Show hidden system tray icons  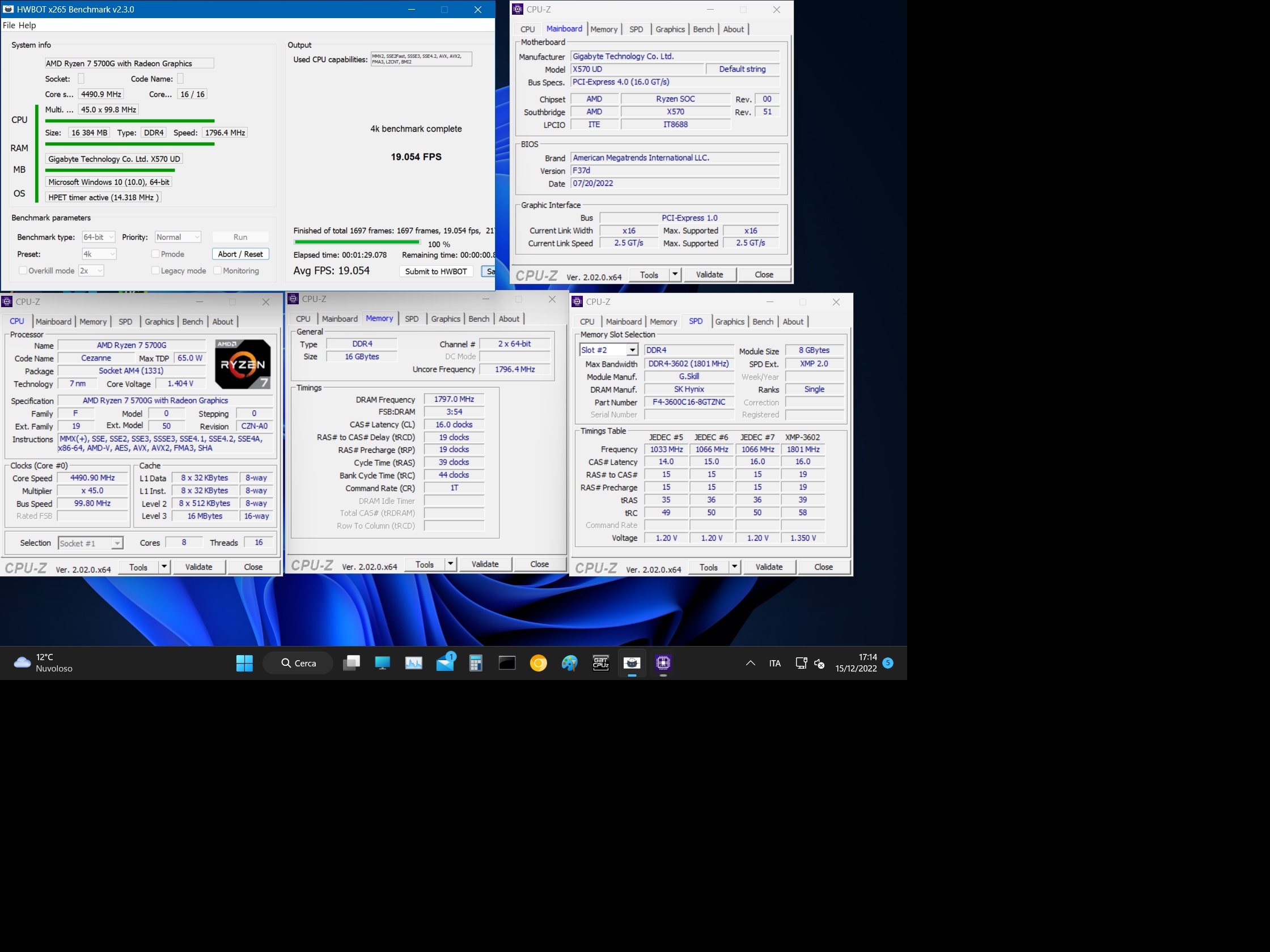(x=751, y=663)
